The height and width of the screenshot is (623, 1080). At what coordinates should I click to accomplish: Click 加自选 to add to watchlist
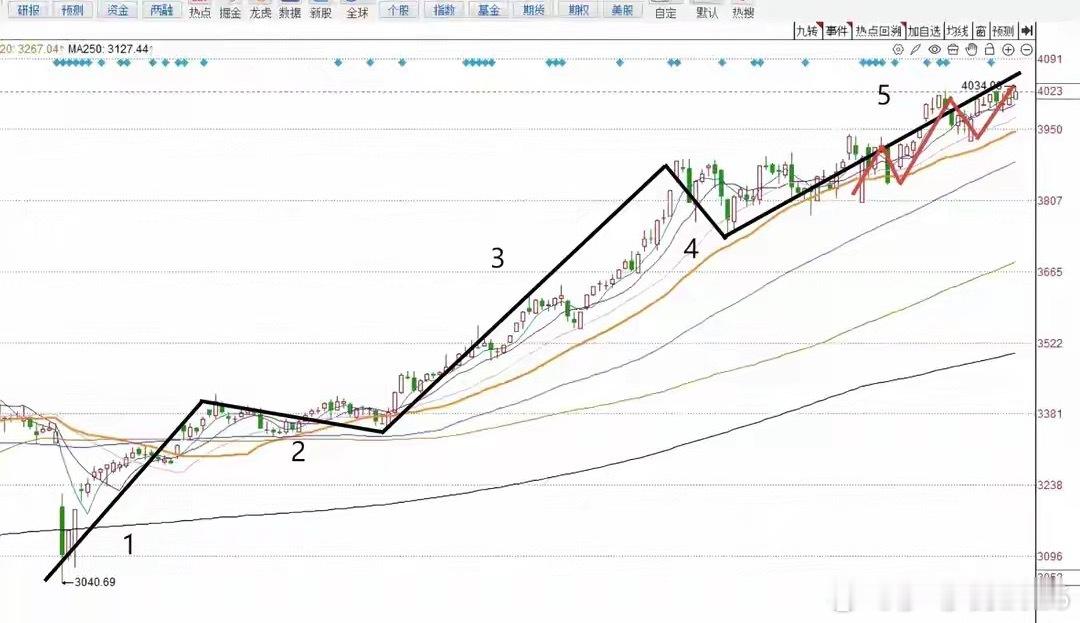tap(924, 31)
